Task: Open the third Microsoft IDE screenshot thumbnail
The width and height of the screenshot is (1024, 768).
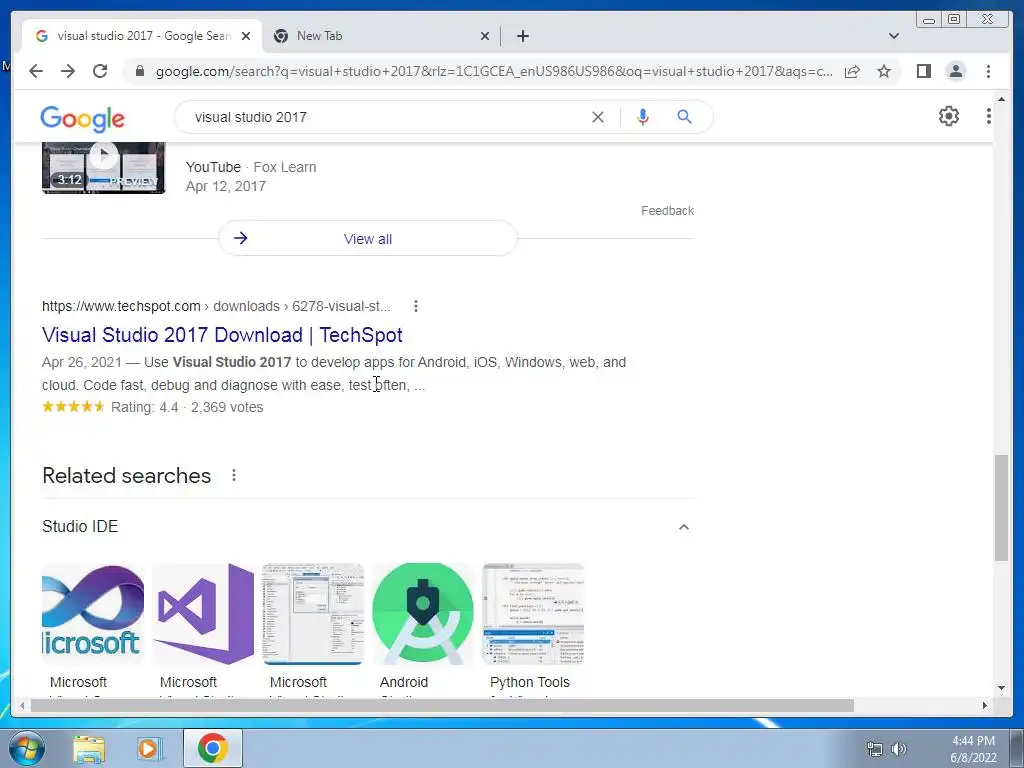Action: click(x=313, y=614)
